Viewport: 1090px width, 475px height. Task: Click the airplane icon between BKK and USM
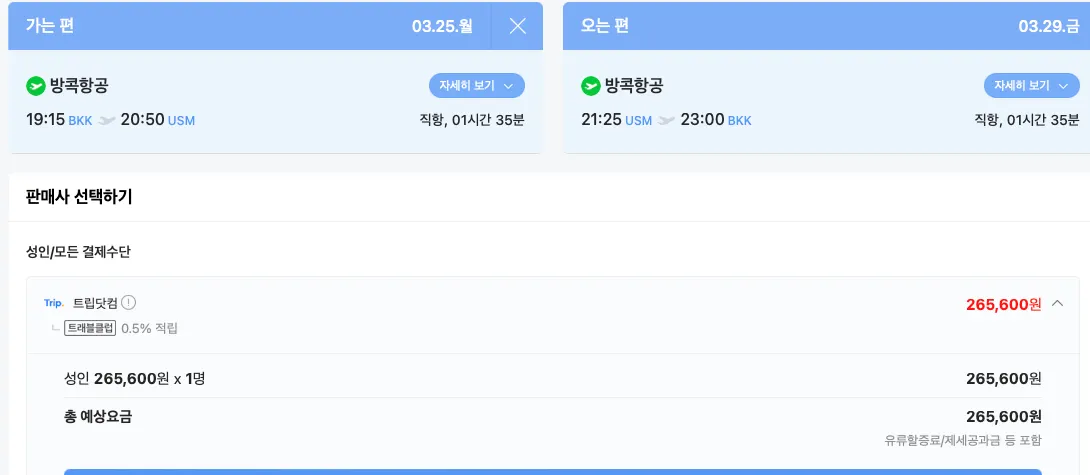(106, 121)
